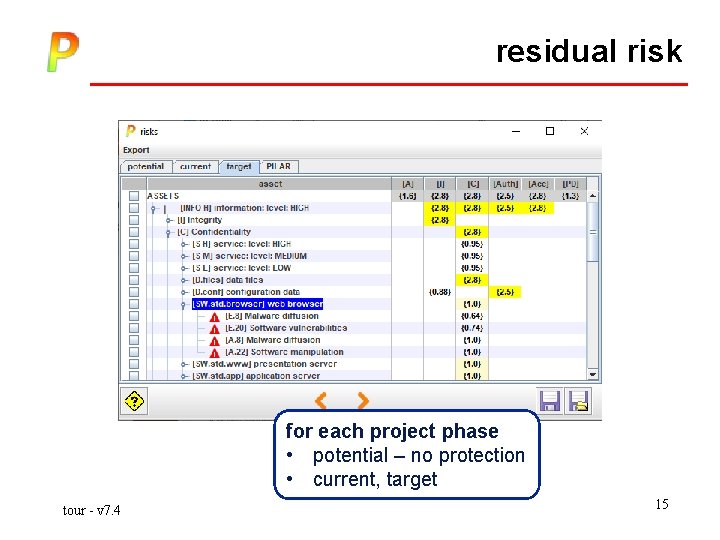
Task: Select the [E.8] Malware diffusion row
Action: pyautogui.click(x=271, y=316)
